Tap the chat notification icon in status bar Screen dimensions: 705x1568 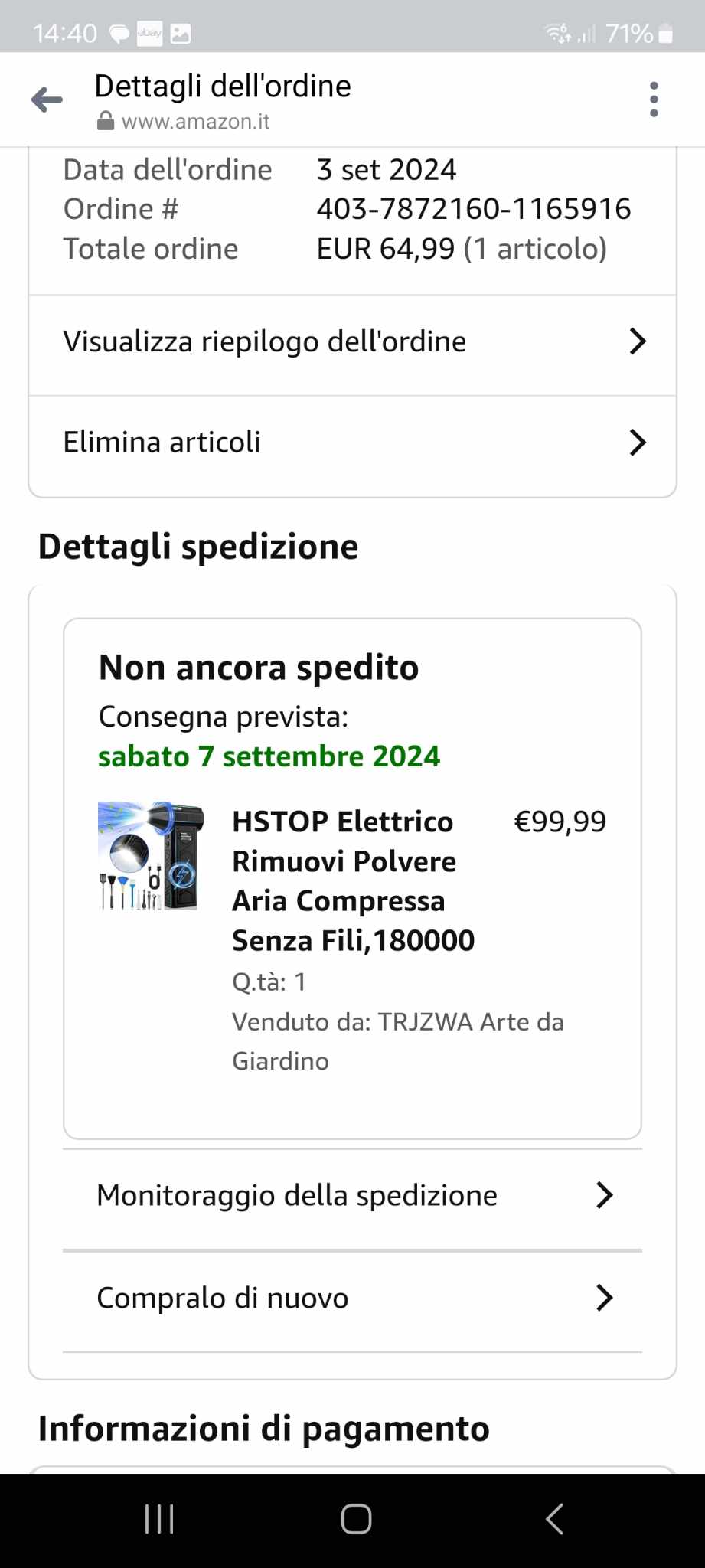pyautogui.click(x=119, y=34)
